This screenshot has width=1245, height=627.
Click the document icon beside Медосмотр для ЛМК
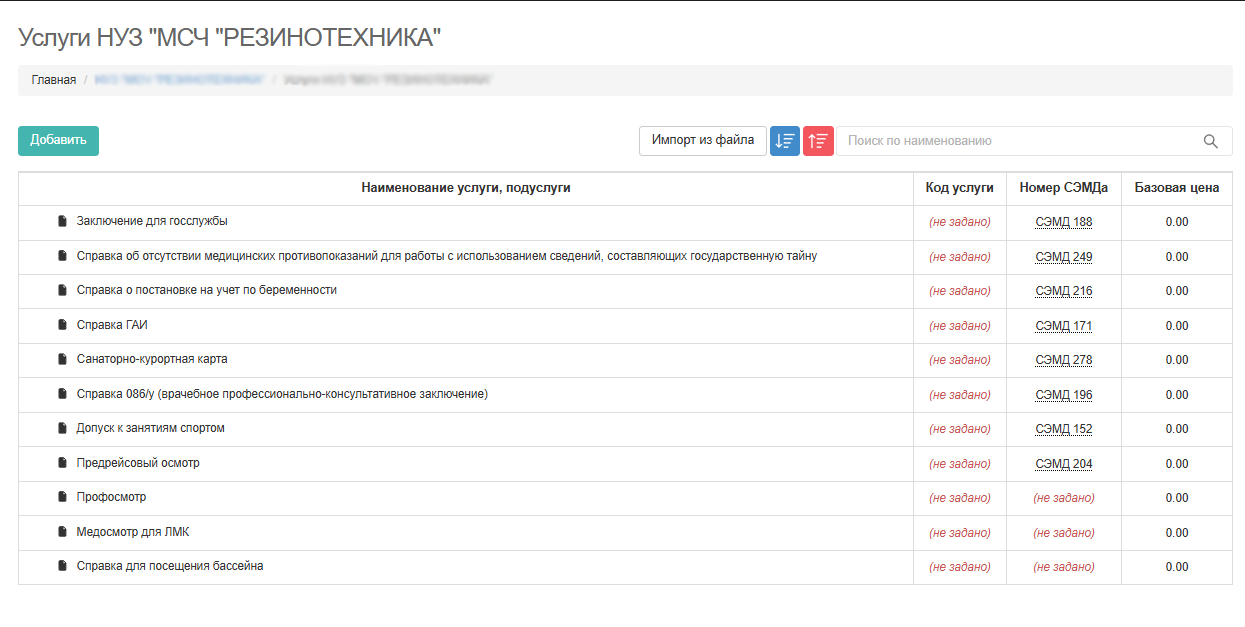pos(63,532)
